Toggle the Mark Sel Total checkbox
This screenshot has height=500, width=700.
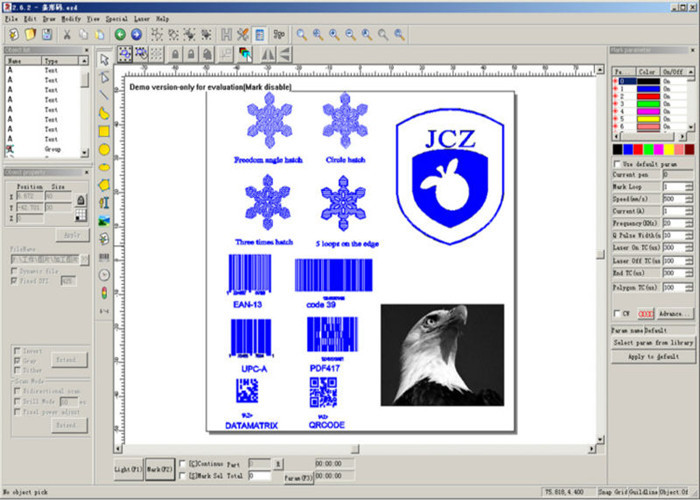pyautogui.click(x=182, y=478)
